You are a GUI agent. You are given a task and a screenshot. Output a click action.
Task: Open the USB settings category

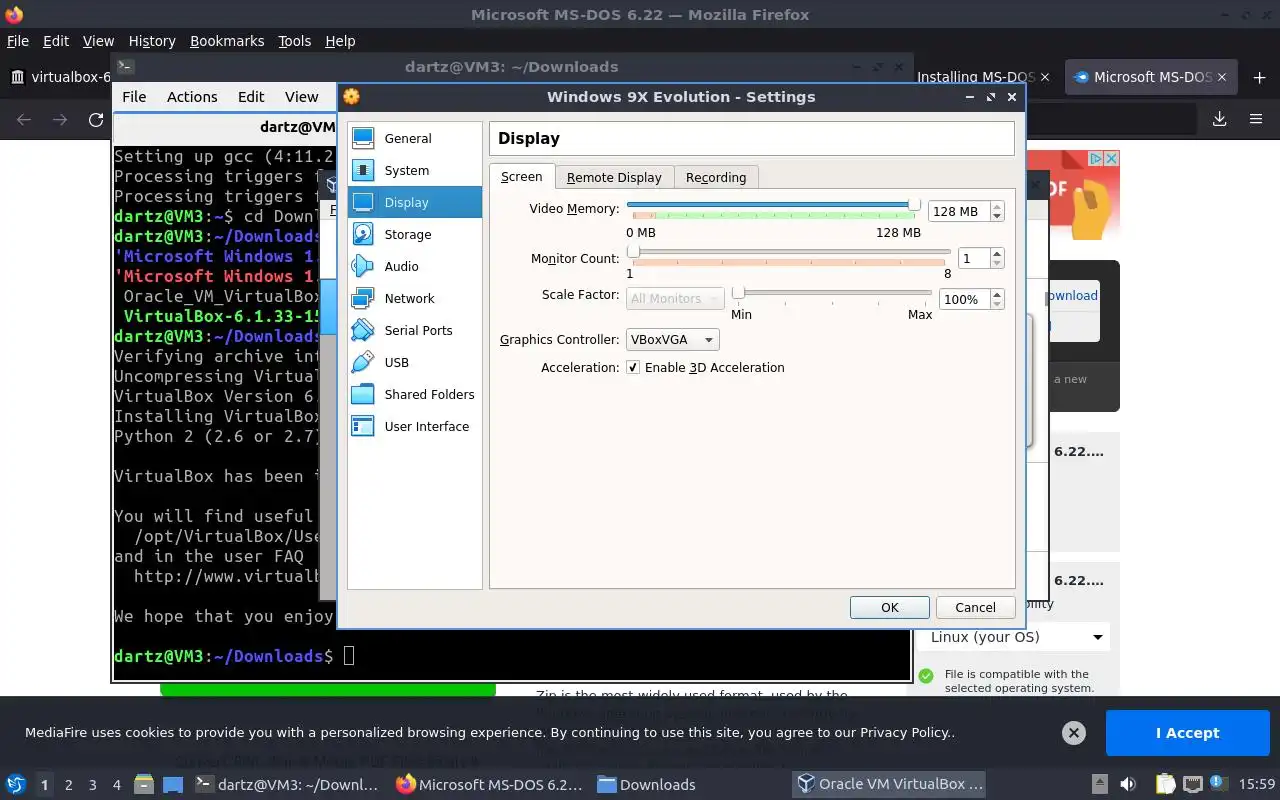coord(414,362)
